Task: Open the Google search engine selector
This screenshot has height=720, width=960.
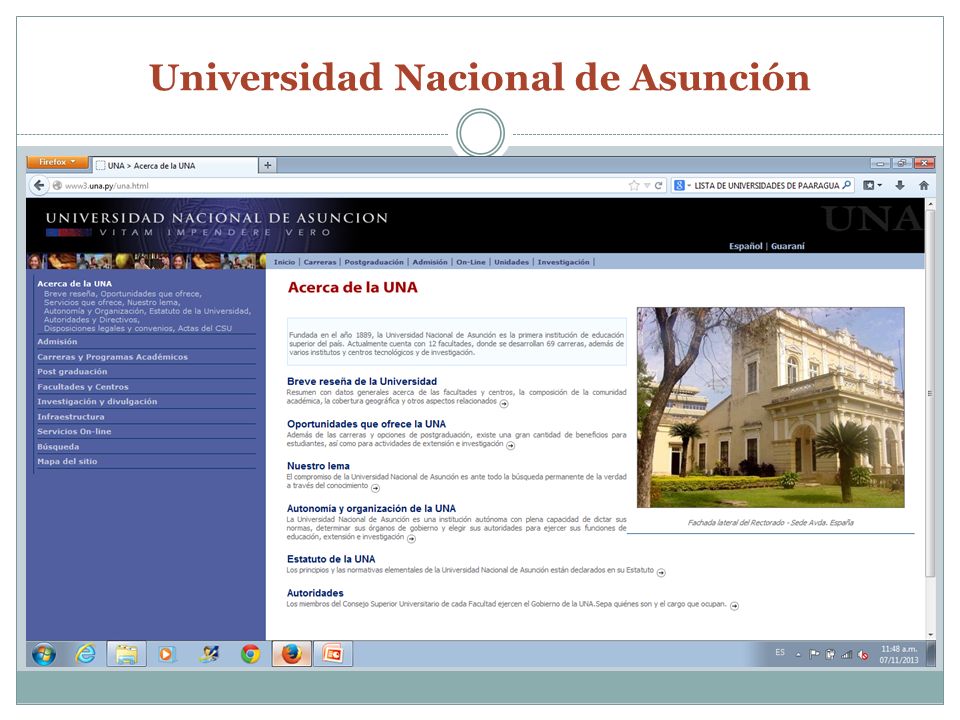Action: tap(682, 185)
